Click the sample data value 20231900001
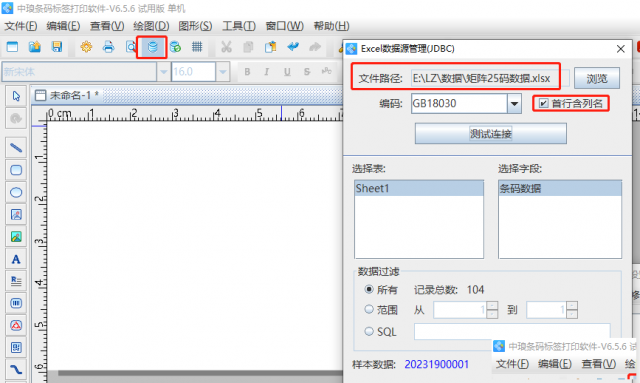 (x=436, y=364)
